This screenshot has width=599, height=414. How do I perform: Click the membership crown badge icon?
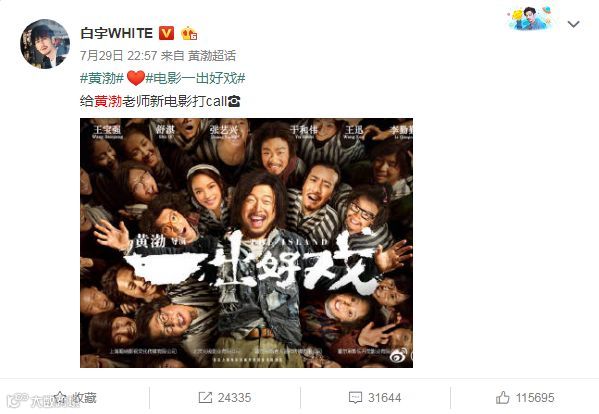(189, 34)
